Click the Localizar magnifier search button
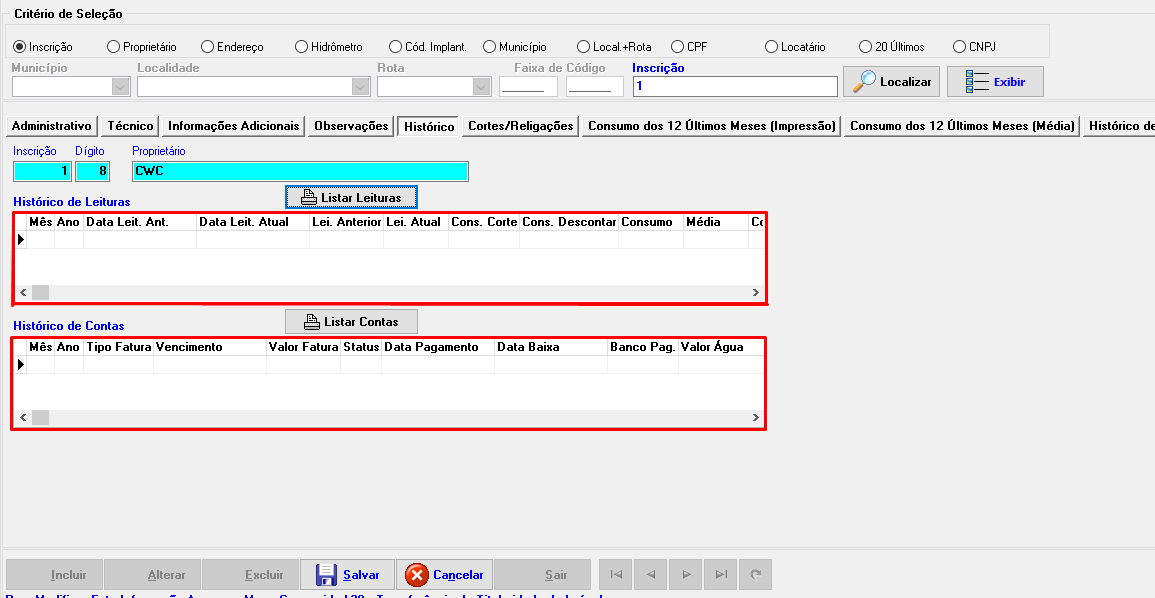 click(x=891, y=82)
